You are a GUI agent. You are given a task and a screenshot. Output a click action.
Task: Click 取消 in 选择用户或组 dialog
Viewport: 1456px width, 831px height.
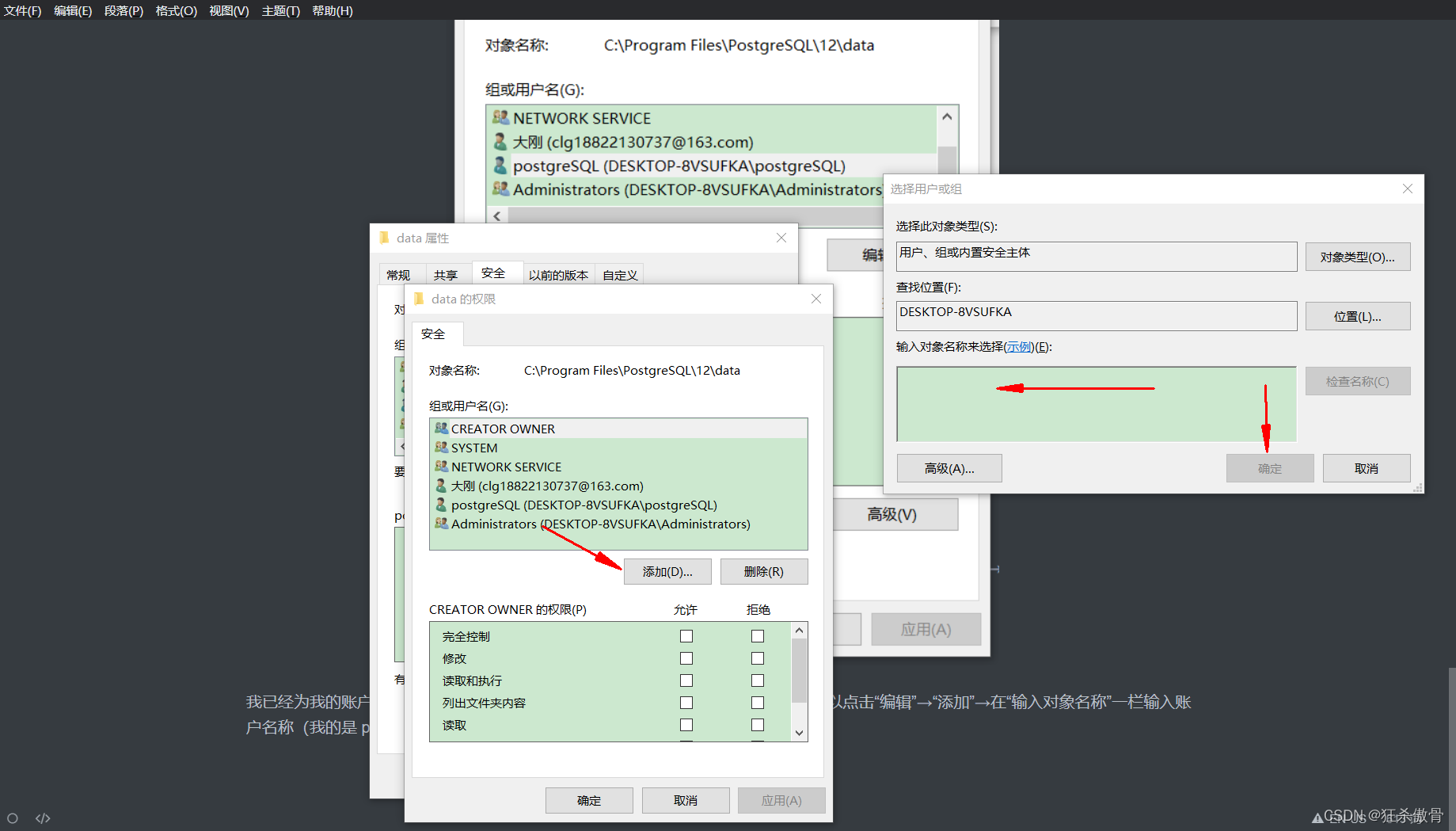pos(1367,468)
